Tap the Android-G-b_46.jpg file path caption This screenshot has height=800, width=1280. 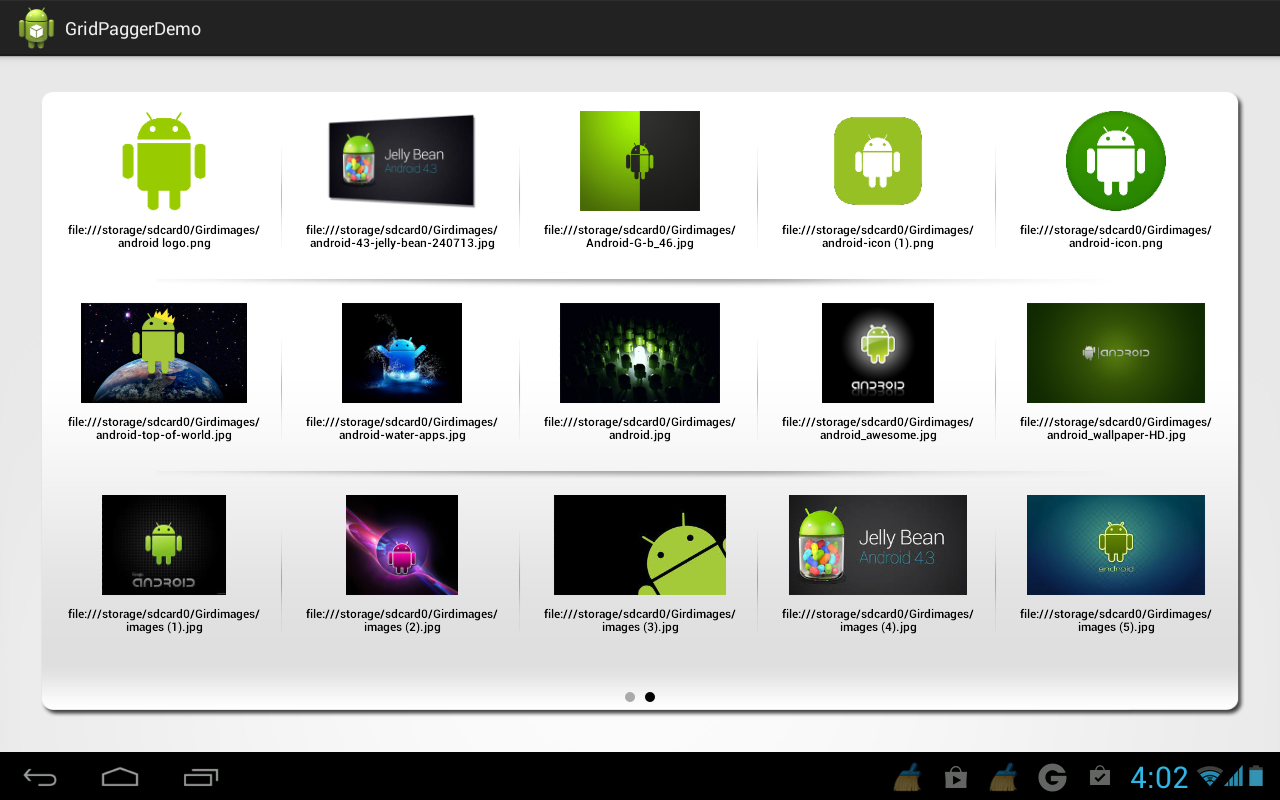tap(640, 237)
